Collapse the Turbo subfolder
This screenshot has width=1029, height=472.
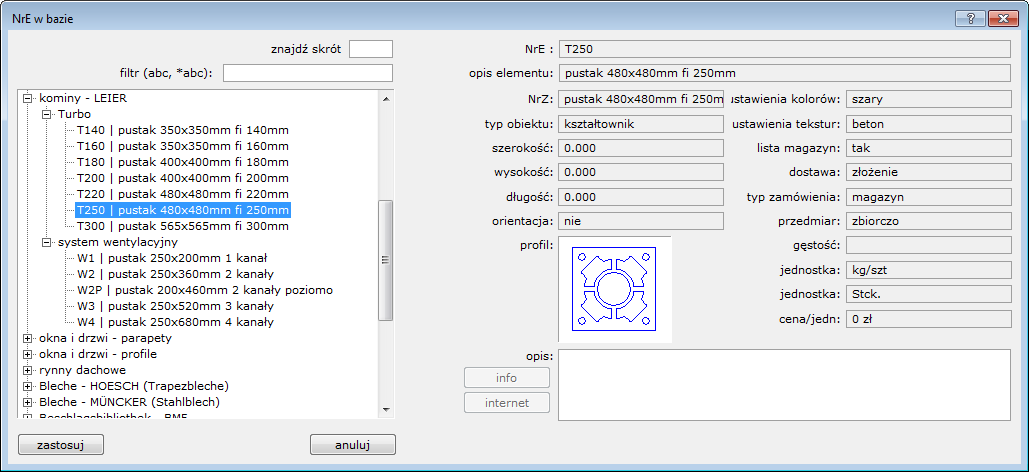coord(46,115)
